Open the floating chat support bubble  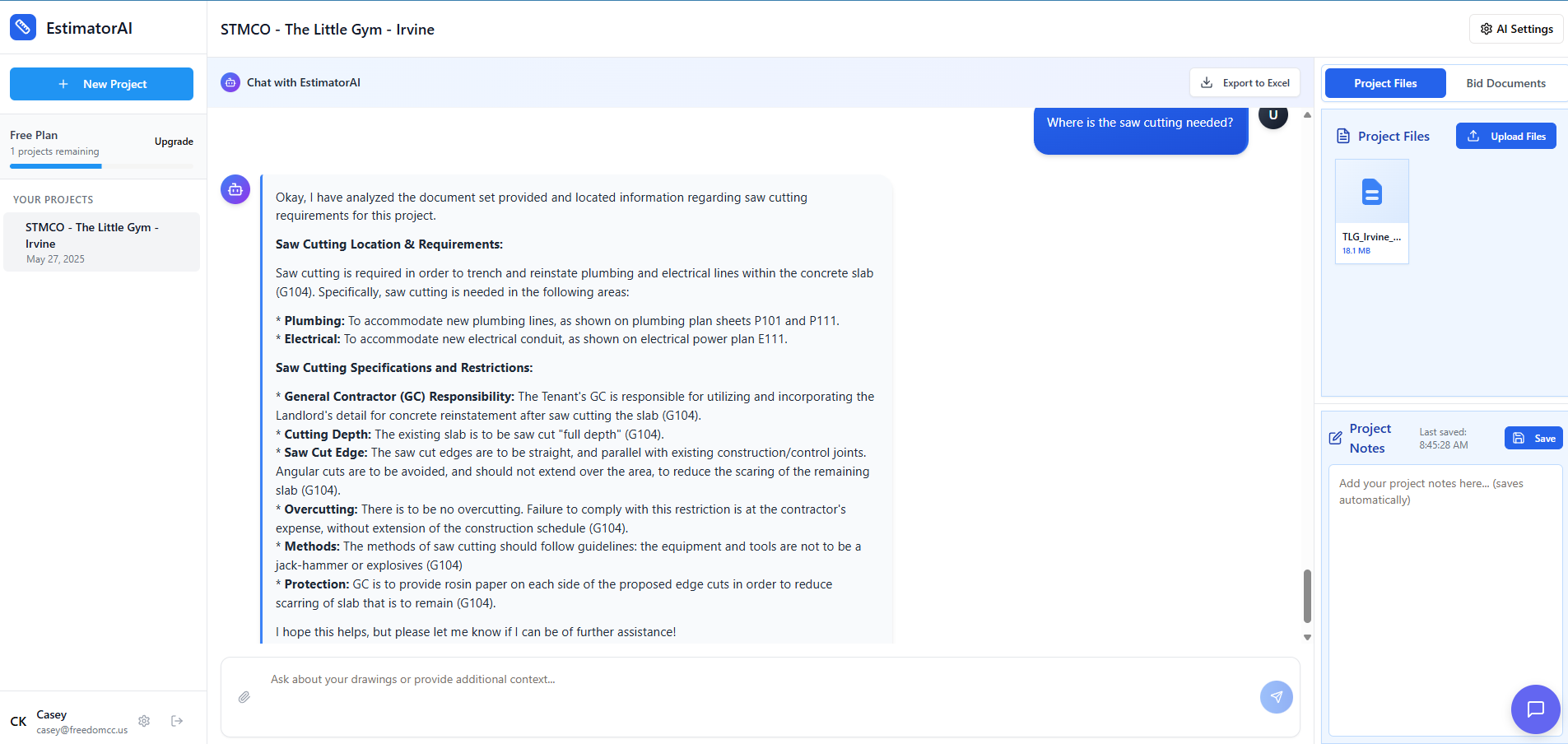click(1535, 709)
